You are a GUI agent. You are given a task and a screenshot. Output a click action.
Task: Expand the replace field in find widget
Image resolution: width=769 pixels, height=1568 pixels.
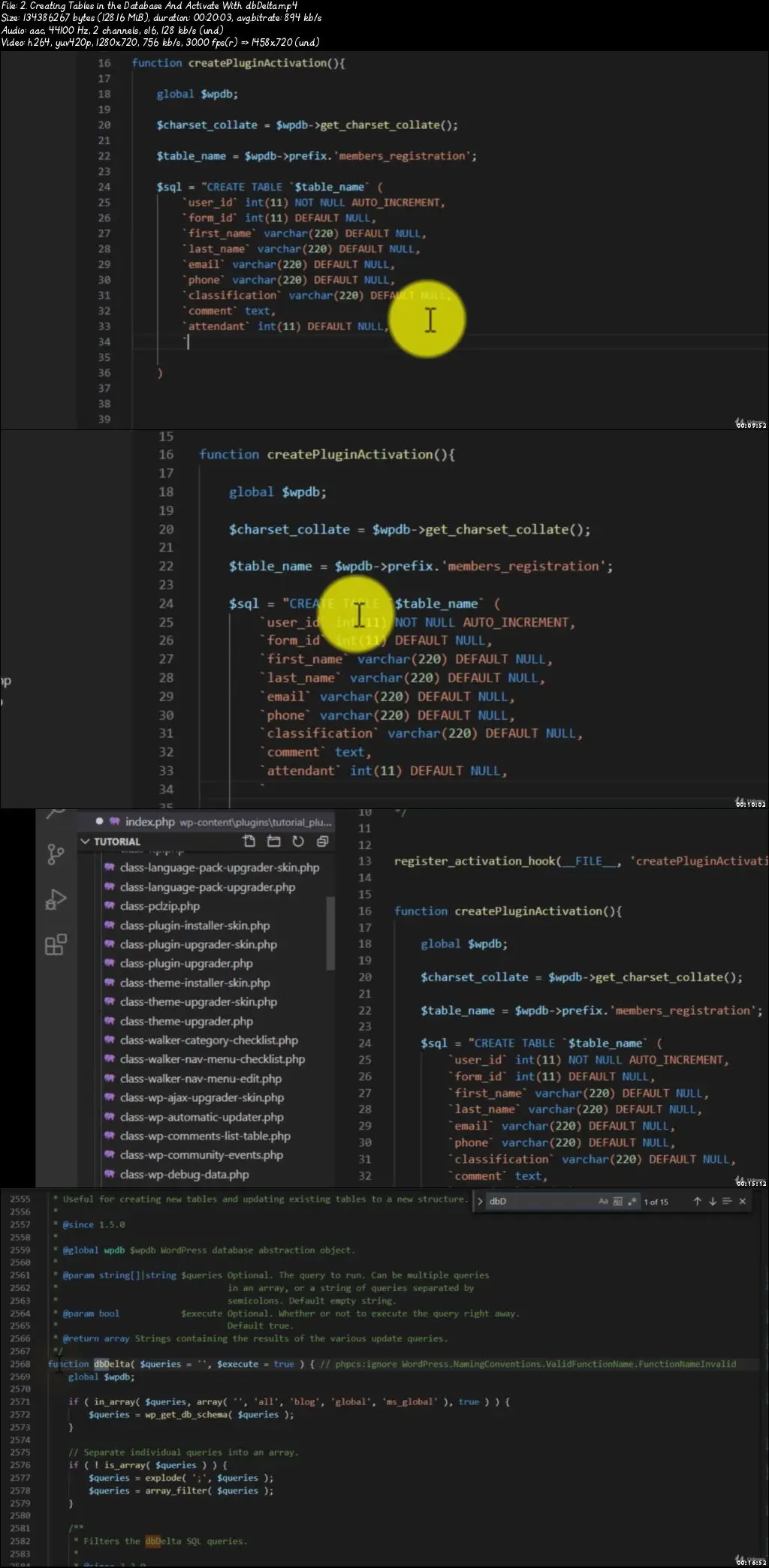(x=480, y=1202)
